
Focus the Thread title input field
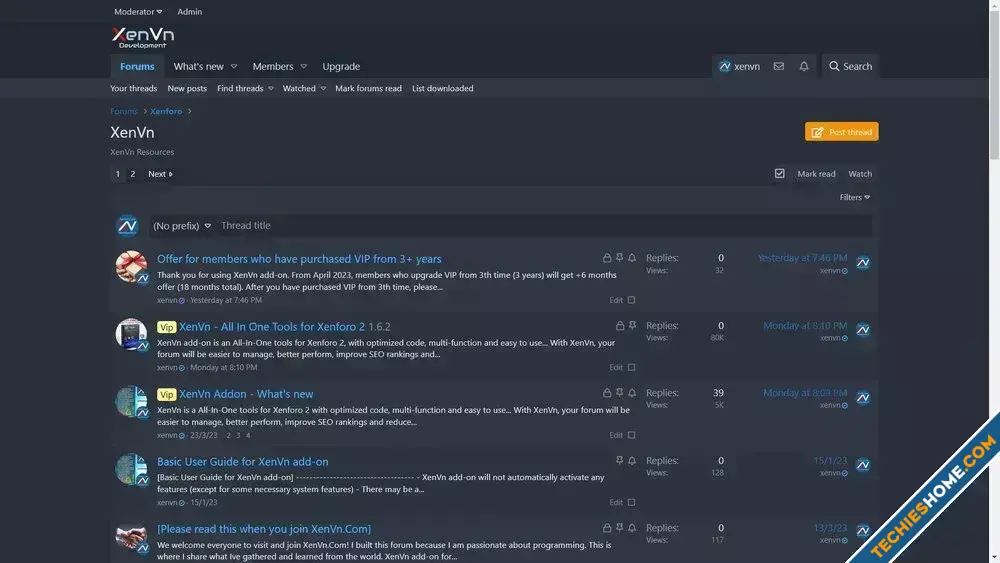pos(545,226)
